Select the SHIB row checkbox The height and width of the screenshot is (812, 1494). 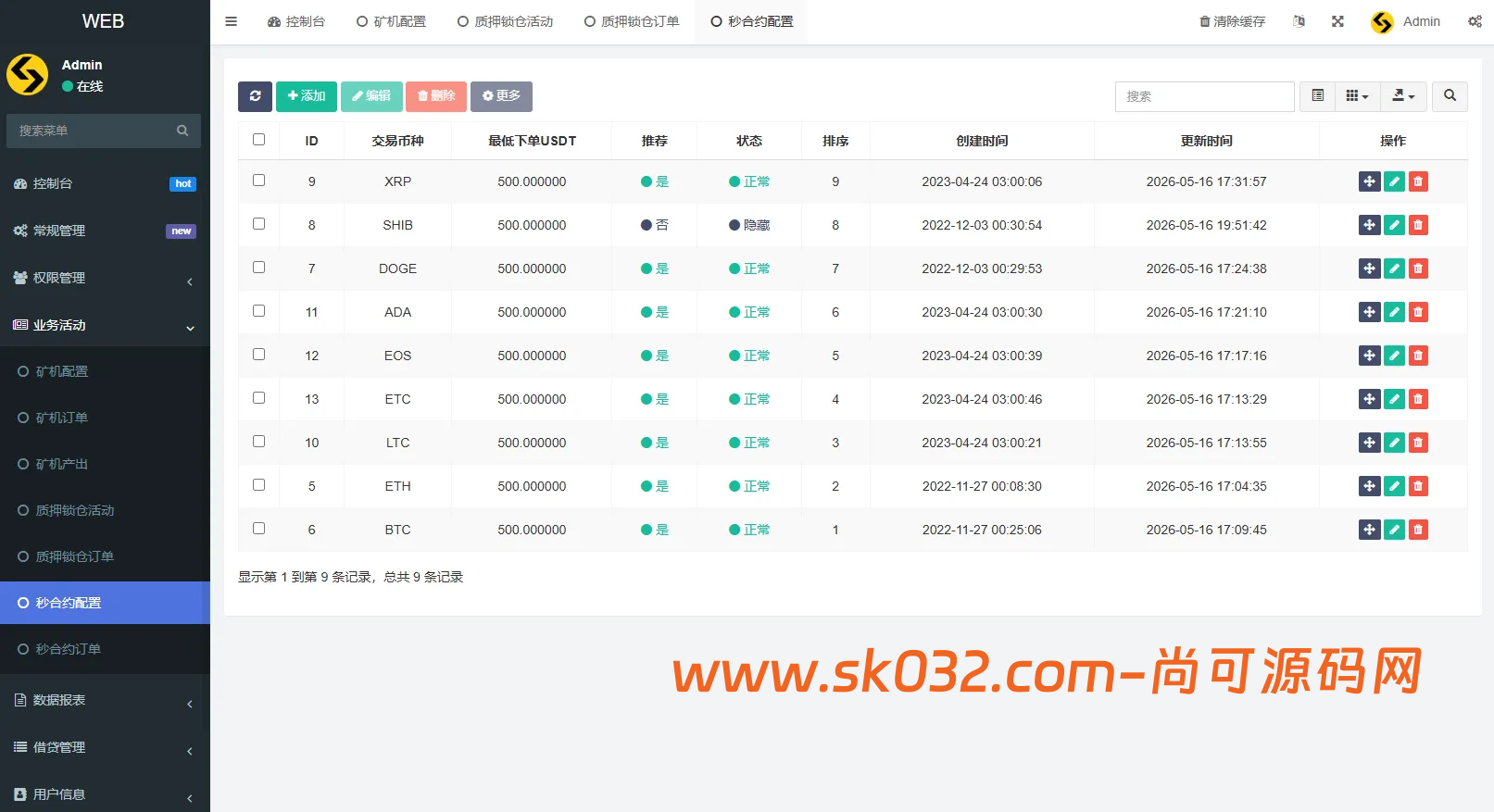(259, 224)
